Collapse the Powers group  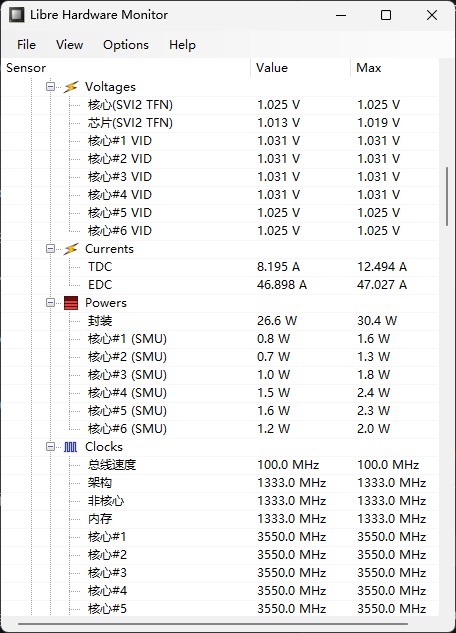[50, 303]
